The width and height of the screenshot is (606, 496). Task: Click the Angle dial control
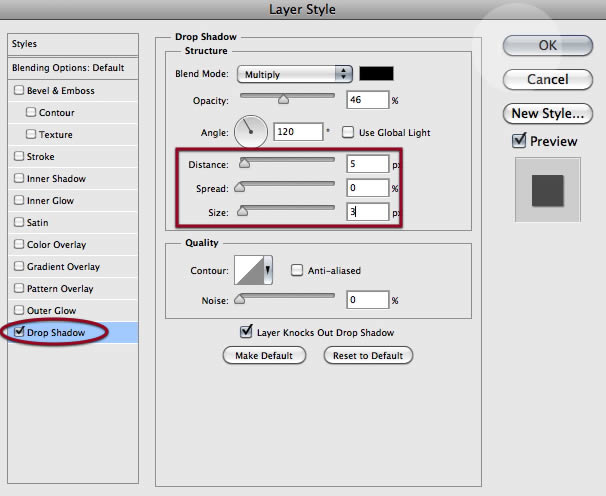coord(251,132)
